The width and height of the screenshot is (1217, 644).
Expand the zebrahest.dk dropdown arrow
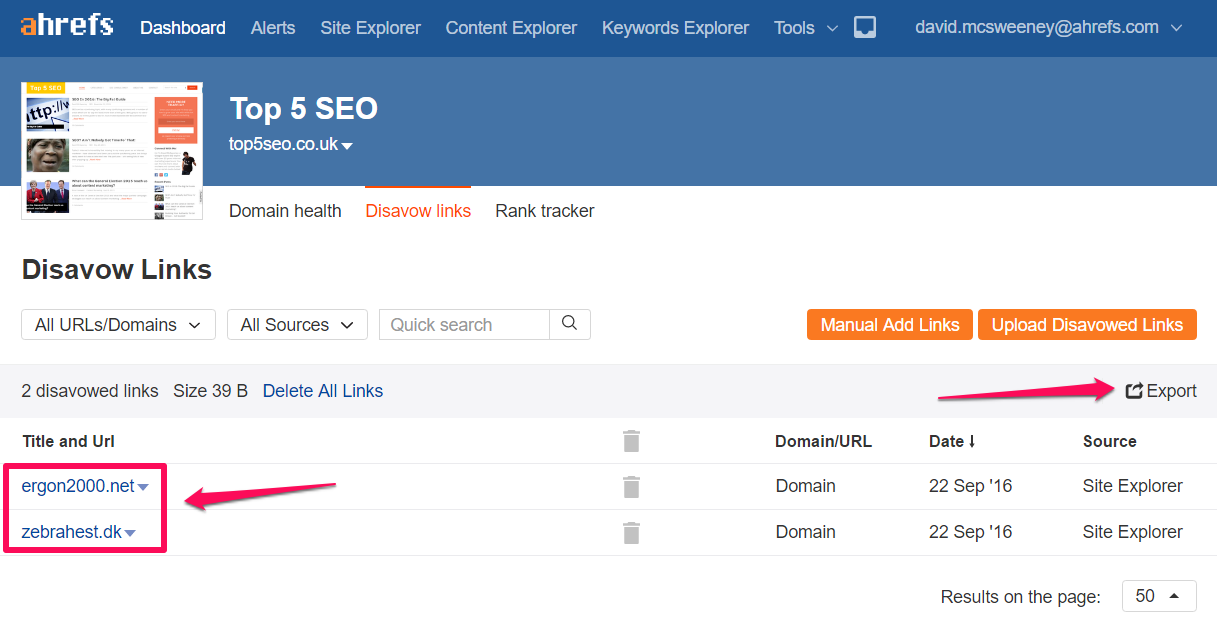[x=130, y=533]
